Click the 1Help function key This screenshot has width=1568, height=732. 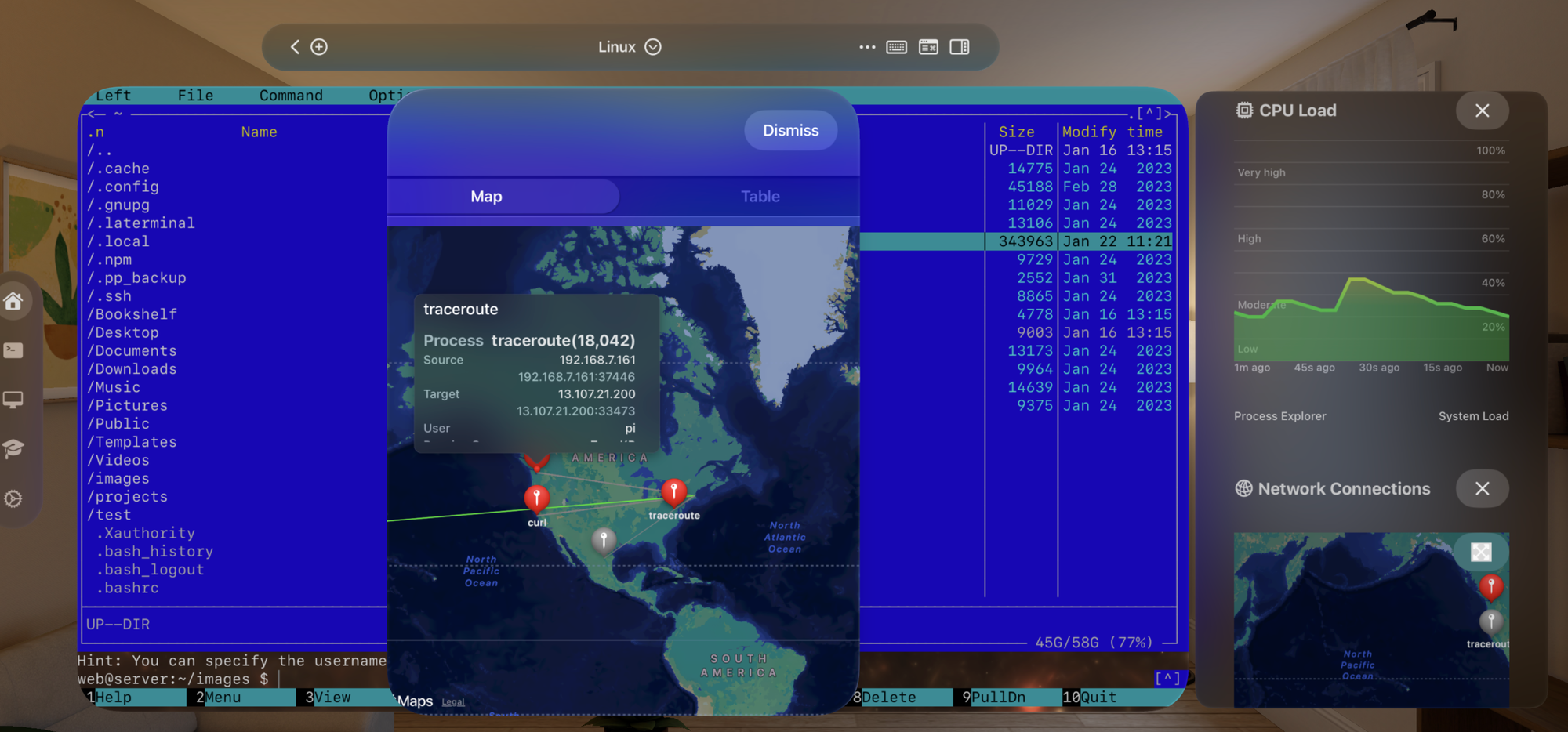pyautogui.click(x=135, y=698)
